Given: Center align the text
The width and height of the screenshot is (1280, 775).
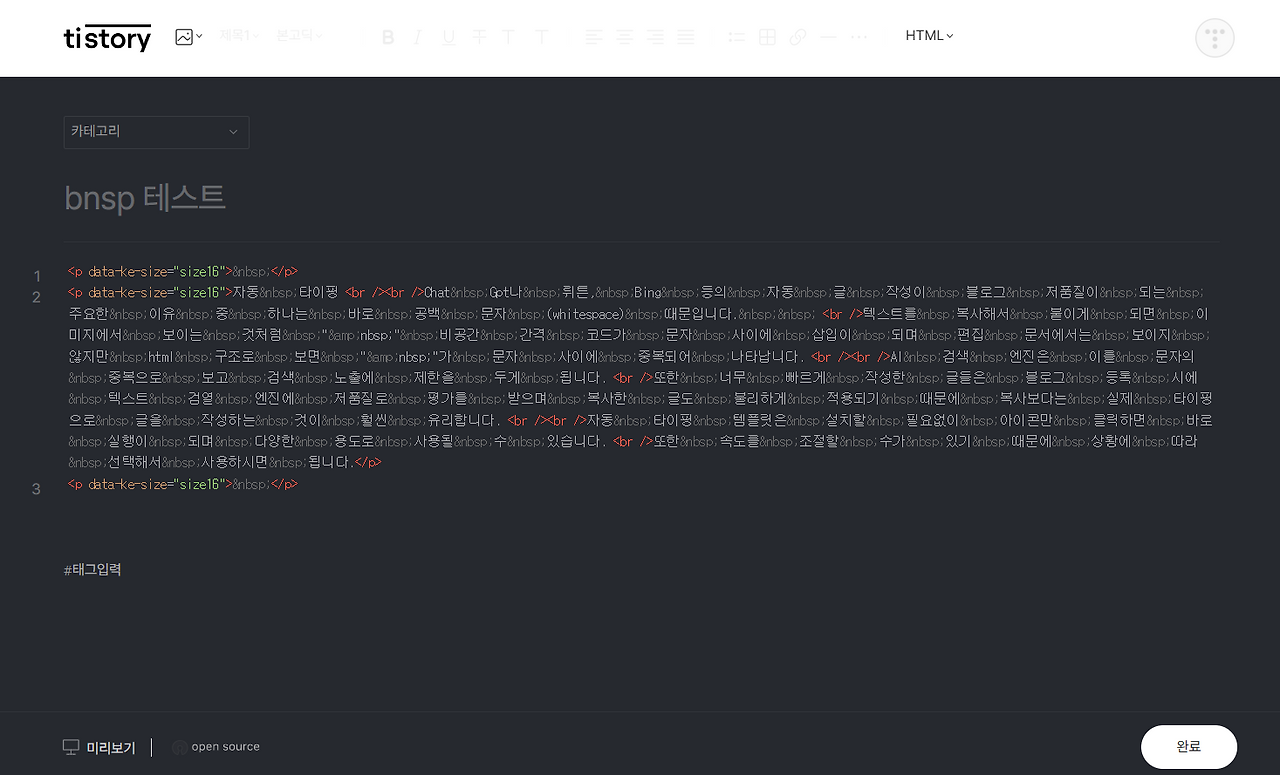Looking at the screenshot, I should tap(624, 37).
